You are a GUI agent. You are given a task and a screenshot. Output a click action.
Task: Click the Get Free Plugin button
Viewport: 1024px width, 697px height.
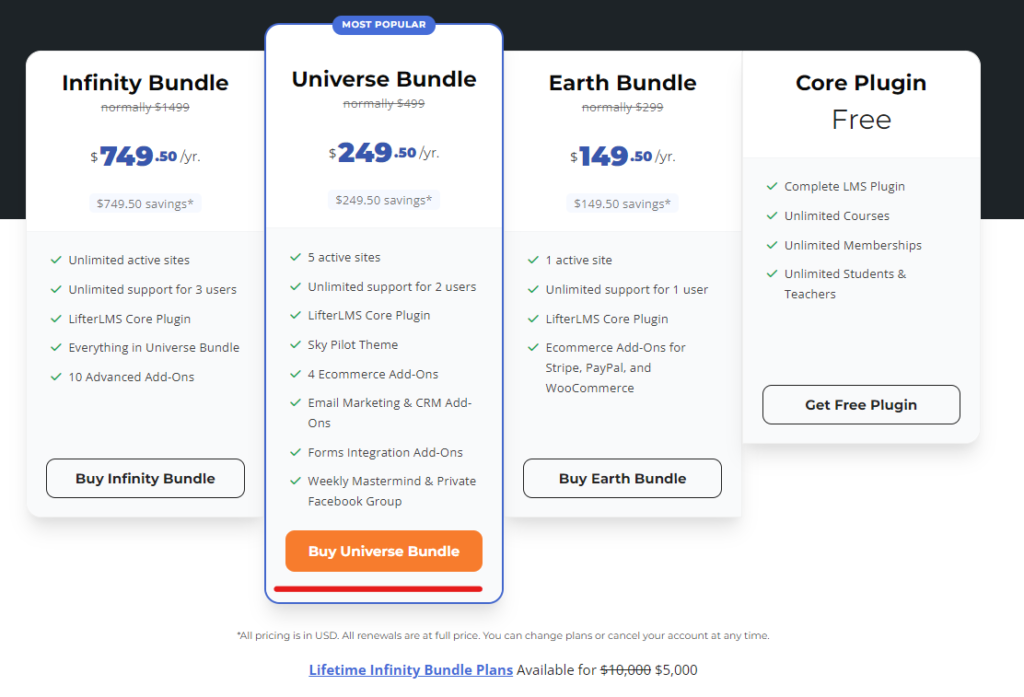861,405
